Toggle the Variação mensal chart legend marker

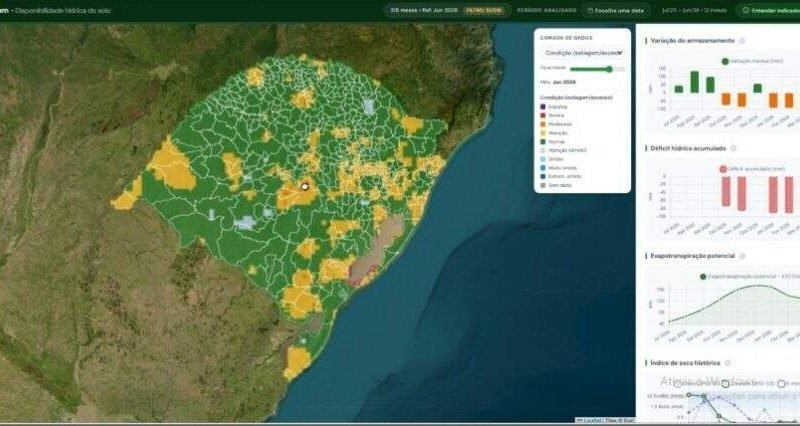[x=725, y=61]
